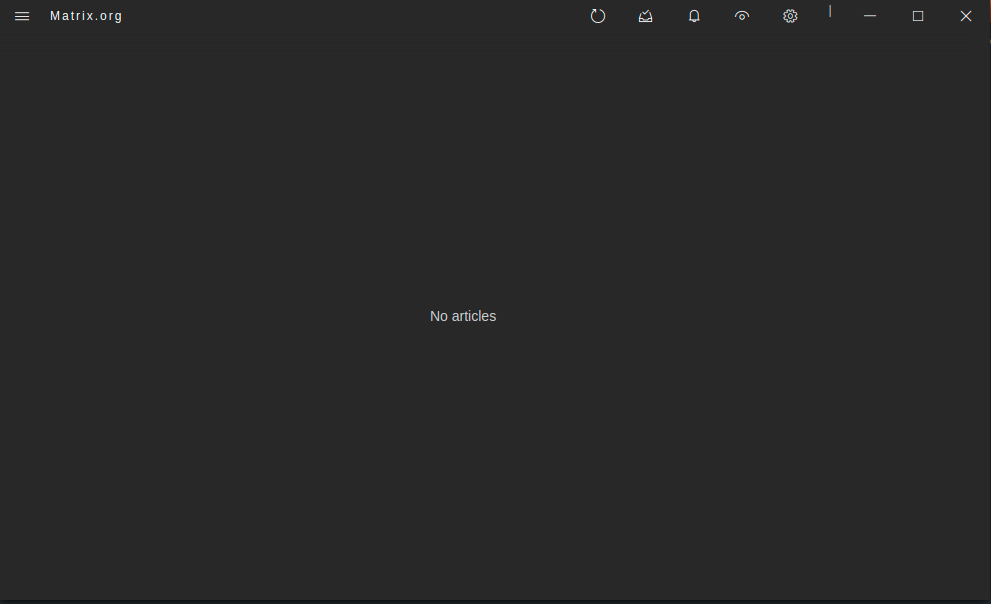The height and width of the screenshot is (604, 991).
Task: Click the No articles message
Action: tap(463, 316)
